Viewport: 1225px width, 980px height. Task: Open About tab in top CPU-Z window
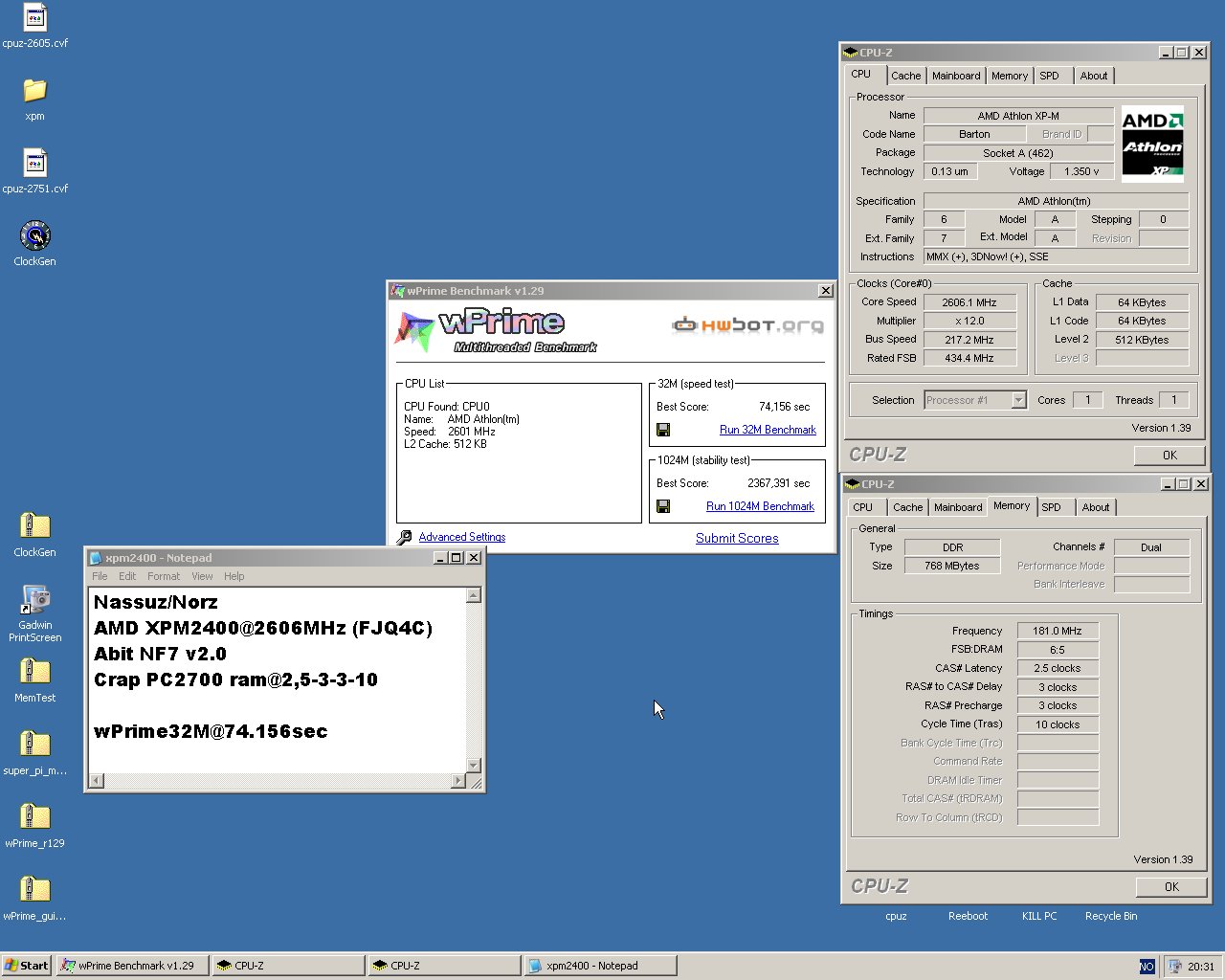[1094, 76]
